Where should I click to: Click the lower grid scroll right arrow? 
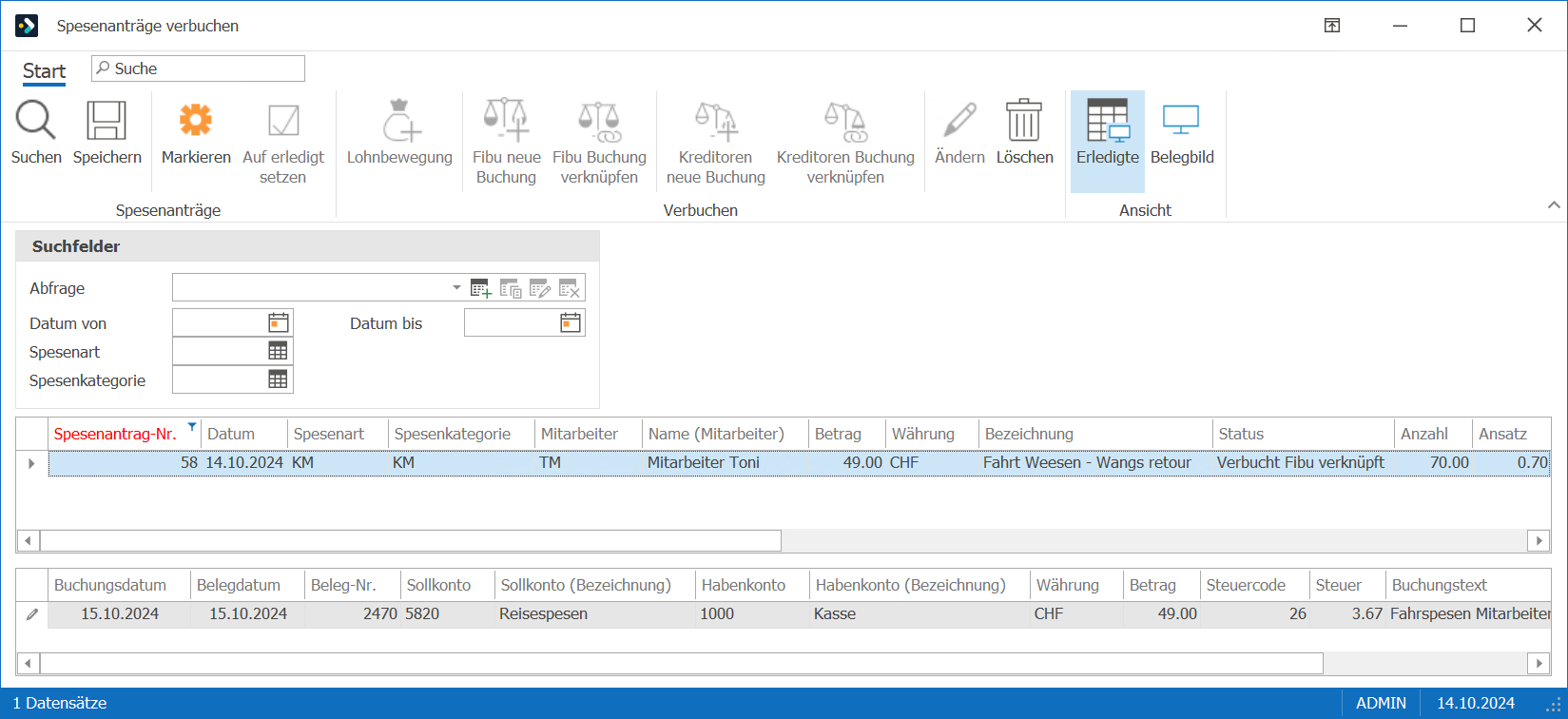[1539, 663]
